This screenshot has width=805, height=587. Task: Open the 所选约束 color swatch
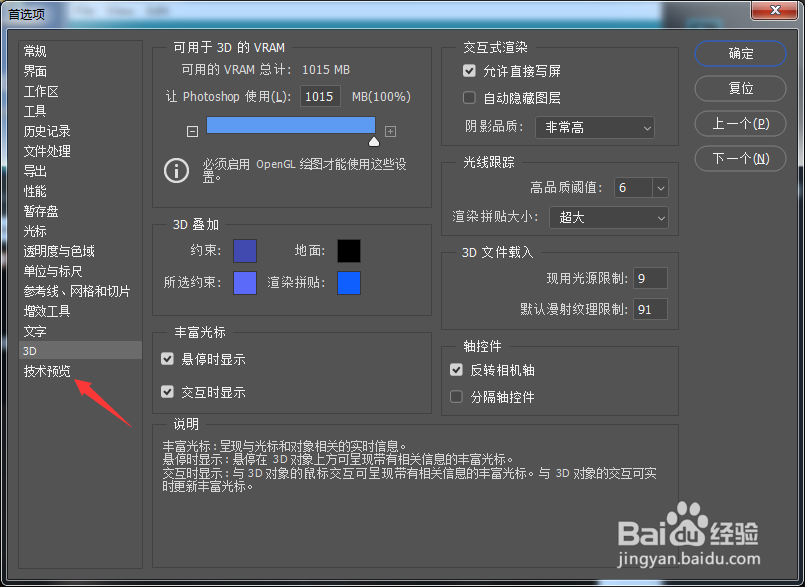point(245,283)
